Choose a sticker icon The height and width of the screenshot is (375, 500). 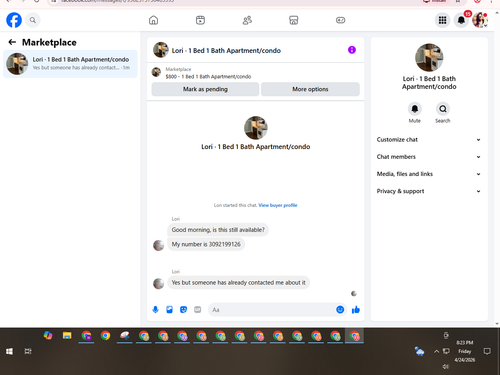pyautogui.click(x=183, y=310)
